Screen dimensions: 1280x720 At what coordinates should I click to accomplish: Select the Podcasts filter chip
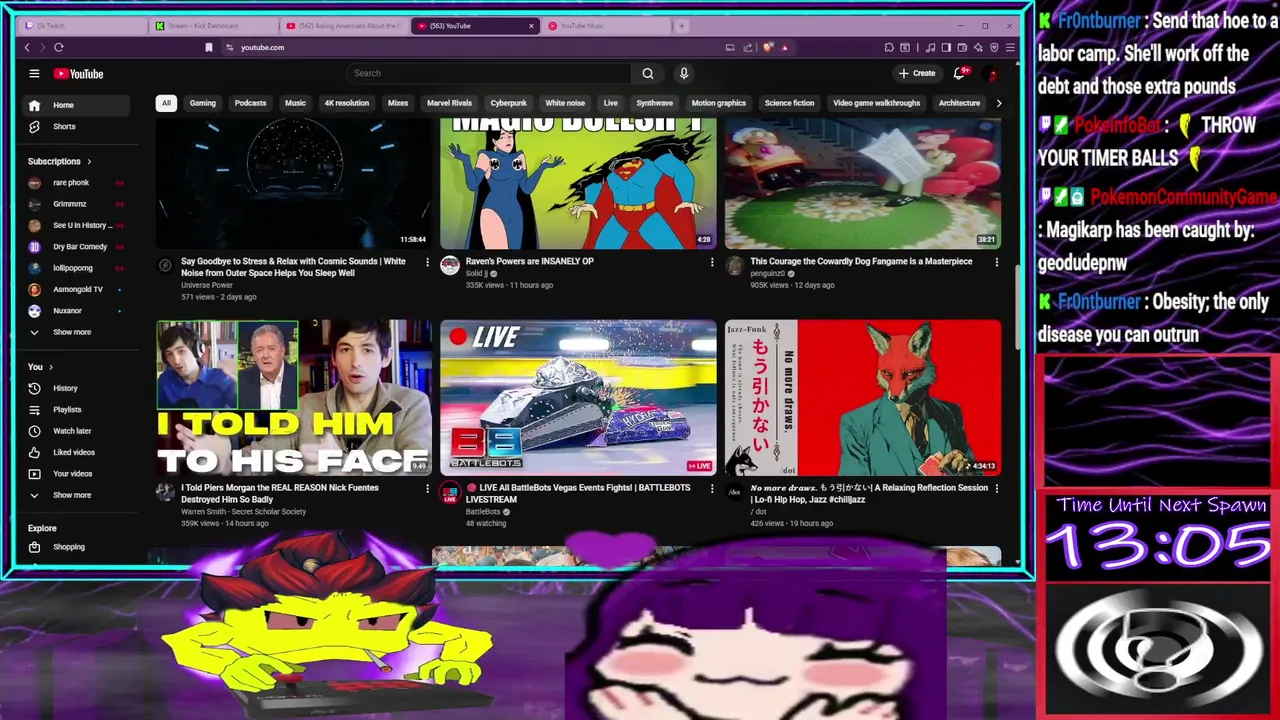point(250,103)
